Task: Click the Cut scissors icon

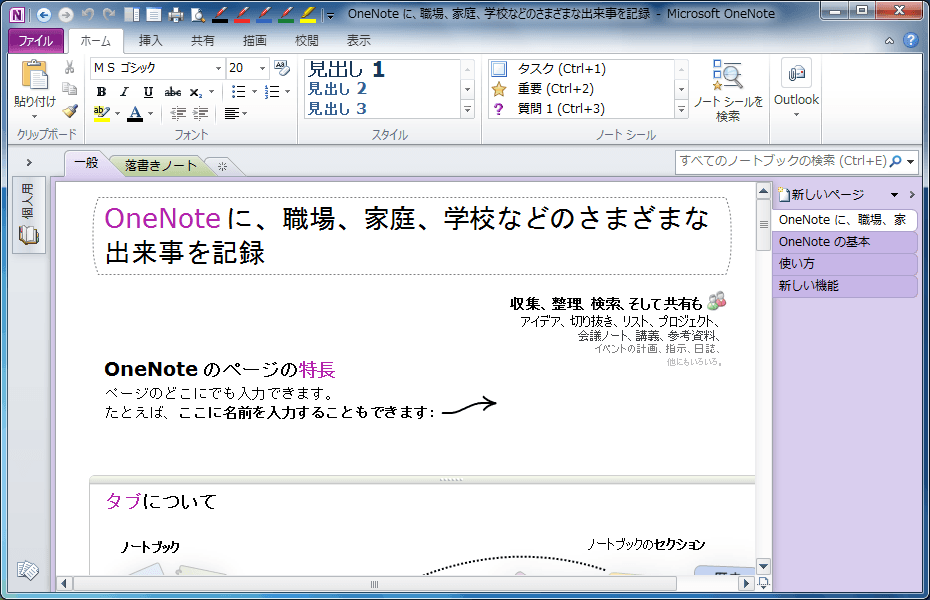Action: coord(70,67)
